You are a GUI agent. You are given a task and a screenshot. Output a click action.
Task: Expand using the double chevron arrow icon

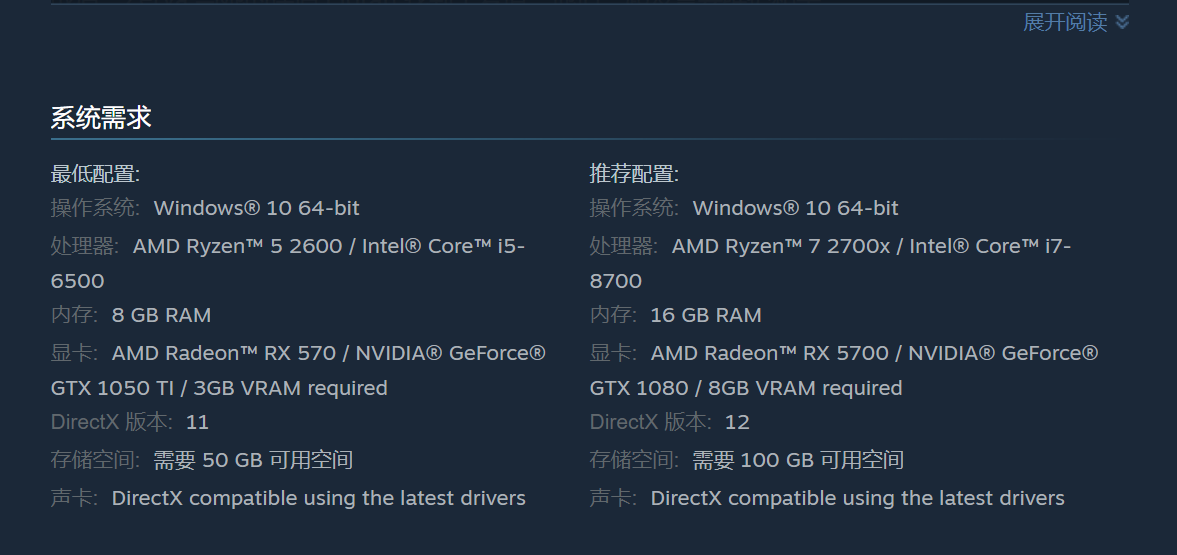click(1122, 22)
